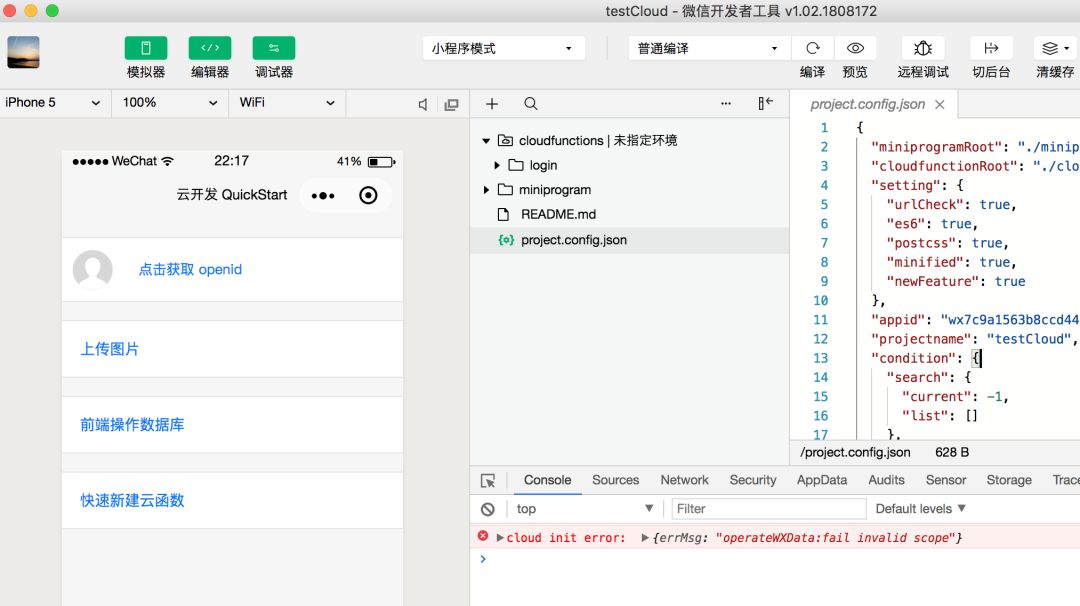Click 点击获取 openid link
1080x606 pixels.
pos(190,269)
